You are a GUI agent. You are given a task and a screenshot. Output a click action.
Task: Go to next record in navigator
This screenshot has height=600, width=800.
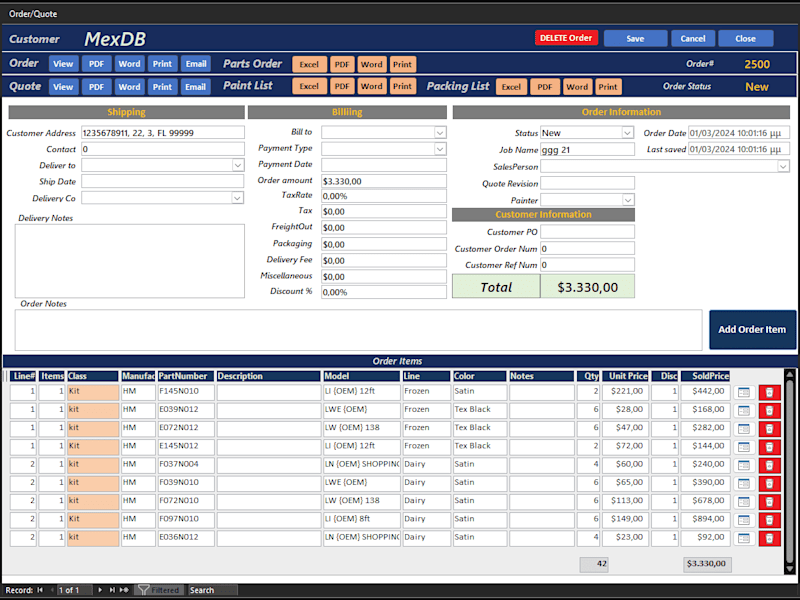tap(100, 590)
